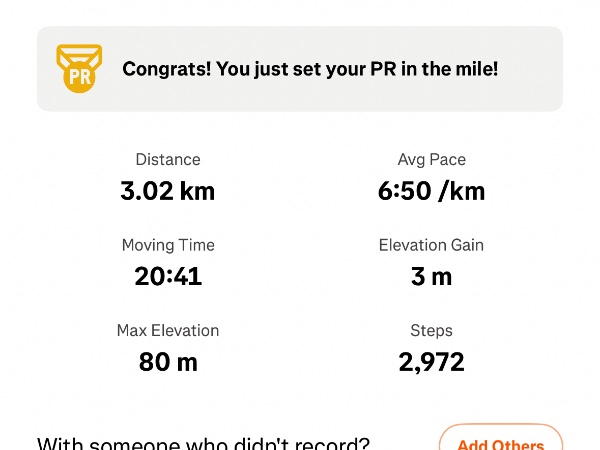600x450 pixels.
Task: Click the 3 m elevation gain value
Action: pyautogui.click(x=432, y=276)
